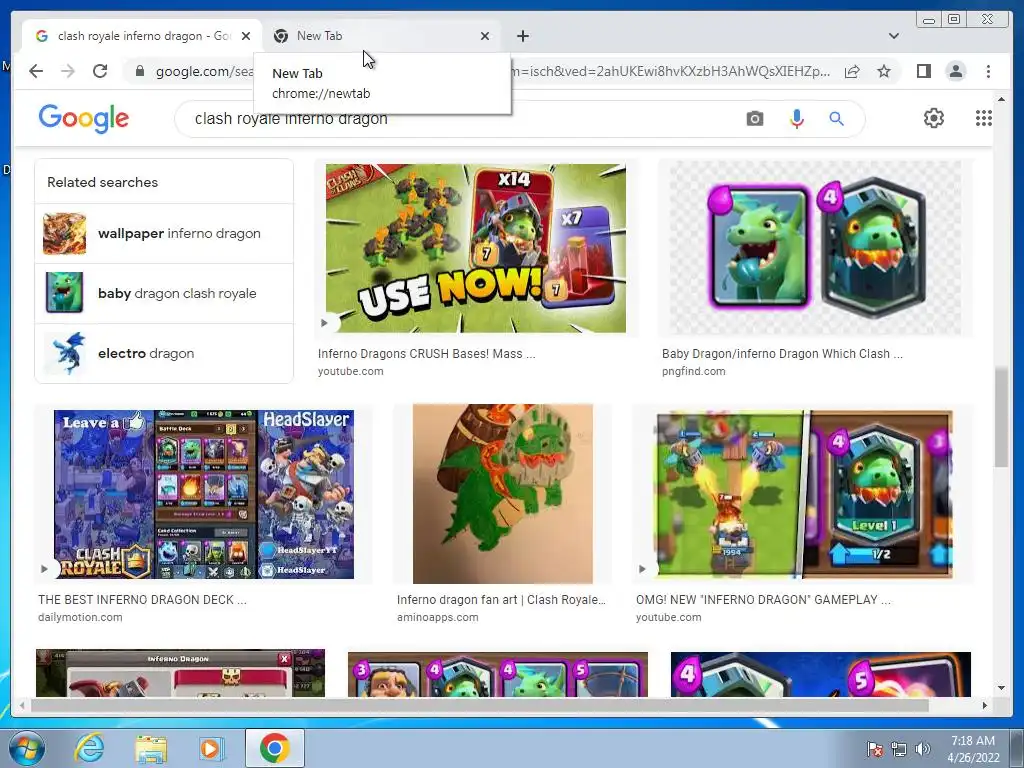Click the vertical scrollbar thumb
The width and height of the screenshot is (1024, 768).
point(1001,418)
